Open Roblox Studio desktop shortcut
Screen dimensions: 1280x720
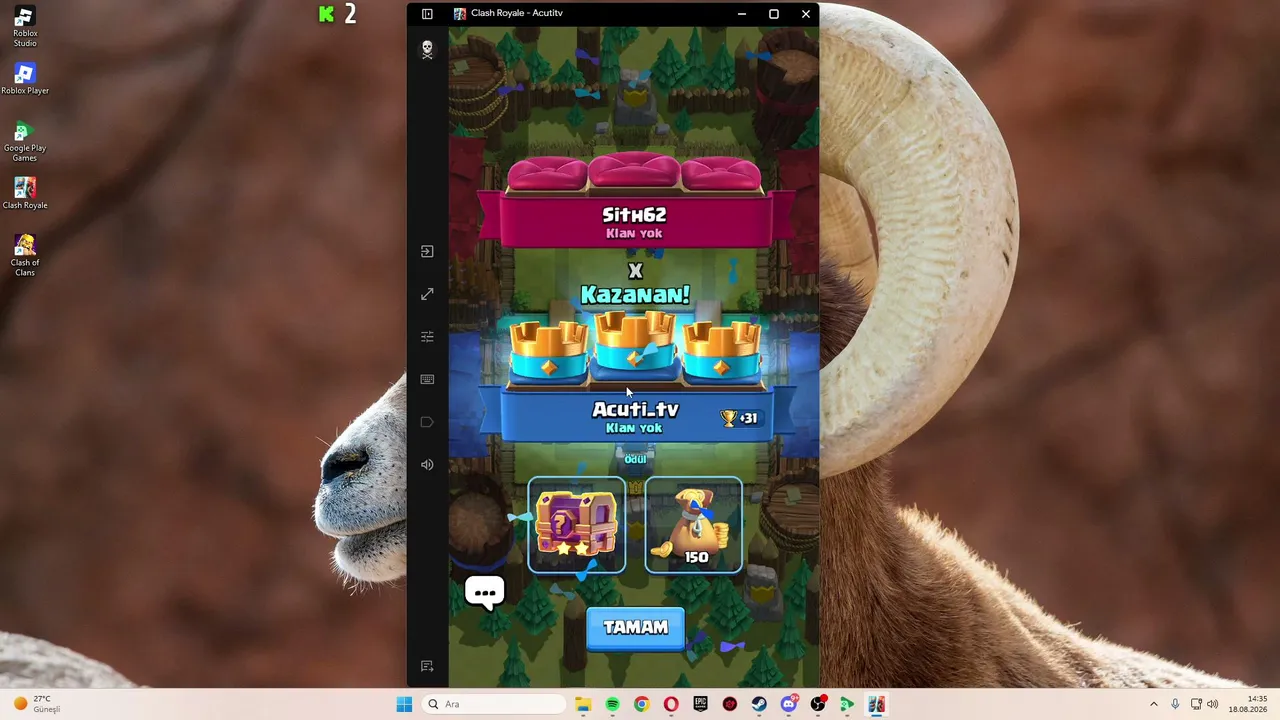[x=25, y=27]
